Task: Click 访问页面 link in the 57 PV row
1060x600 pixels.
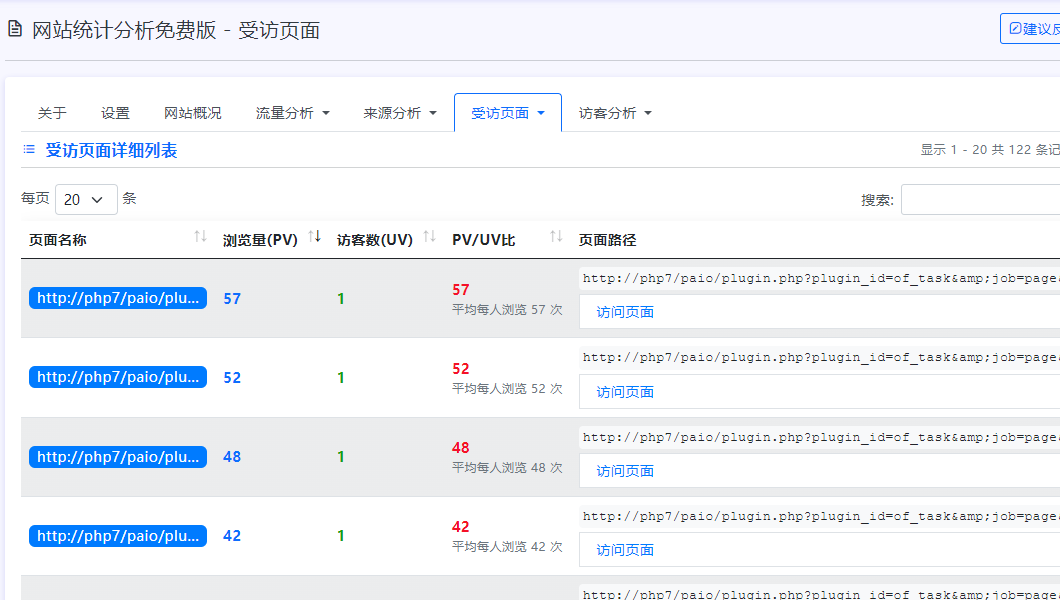Action: [625, 312]
